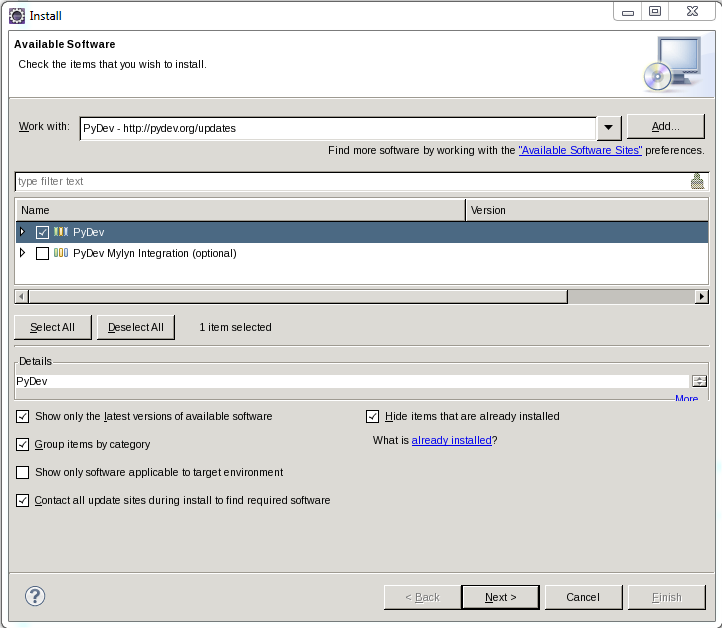Viewport: 722px width, 628px height.
Task: Open the Available Software Sites link
Action: click(x=580, y=150)
